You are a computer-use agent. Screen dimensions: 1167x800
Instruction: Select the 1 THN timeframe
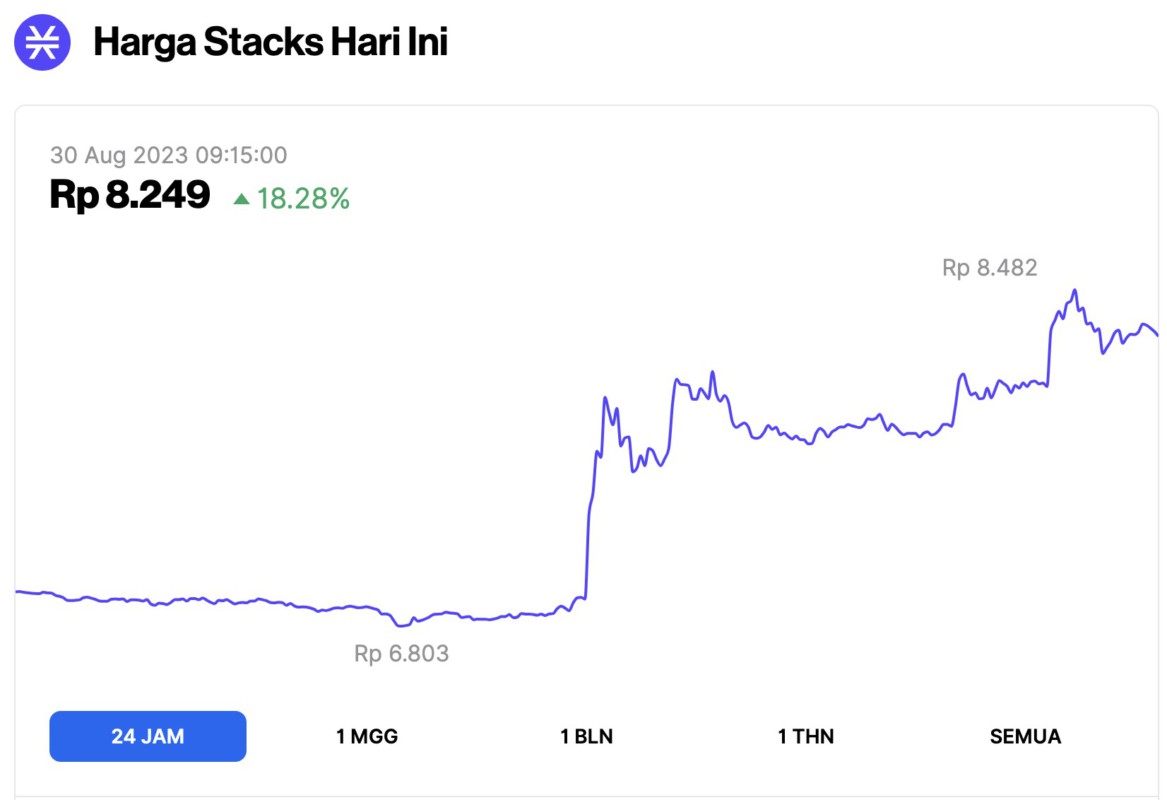click(805, 735)
